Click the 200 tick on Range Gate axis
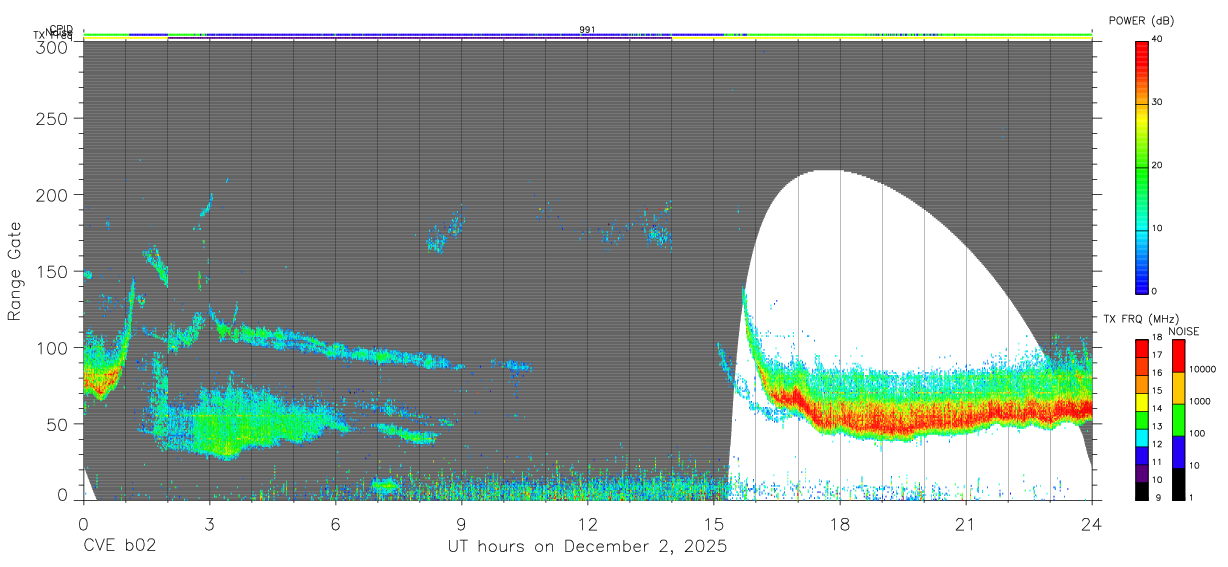Screen dimensions: 1228x567 (53, 194)
